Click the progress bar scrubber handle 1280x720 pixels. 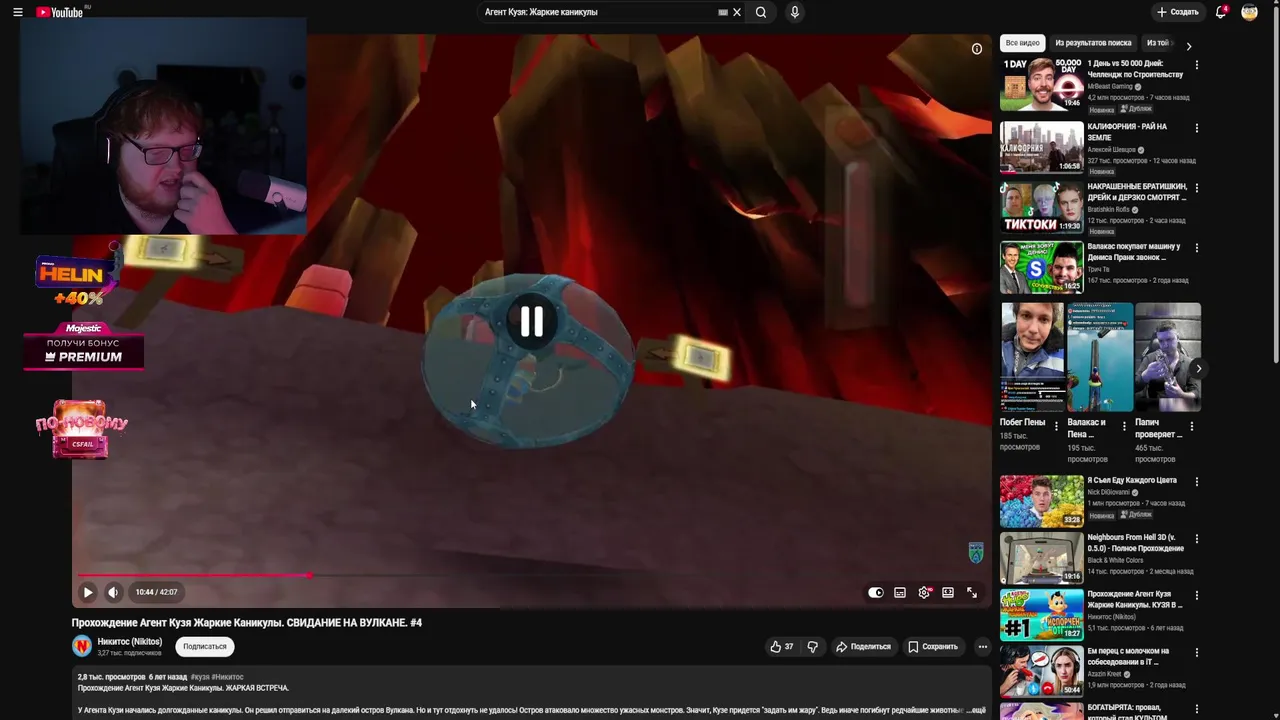pyautogui.click(x=310, y=575)
